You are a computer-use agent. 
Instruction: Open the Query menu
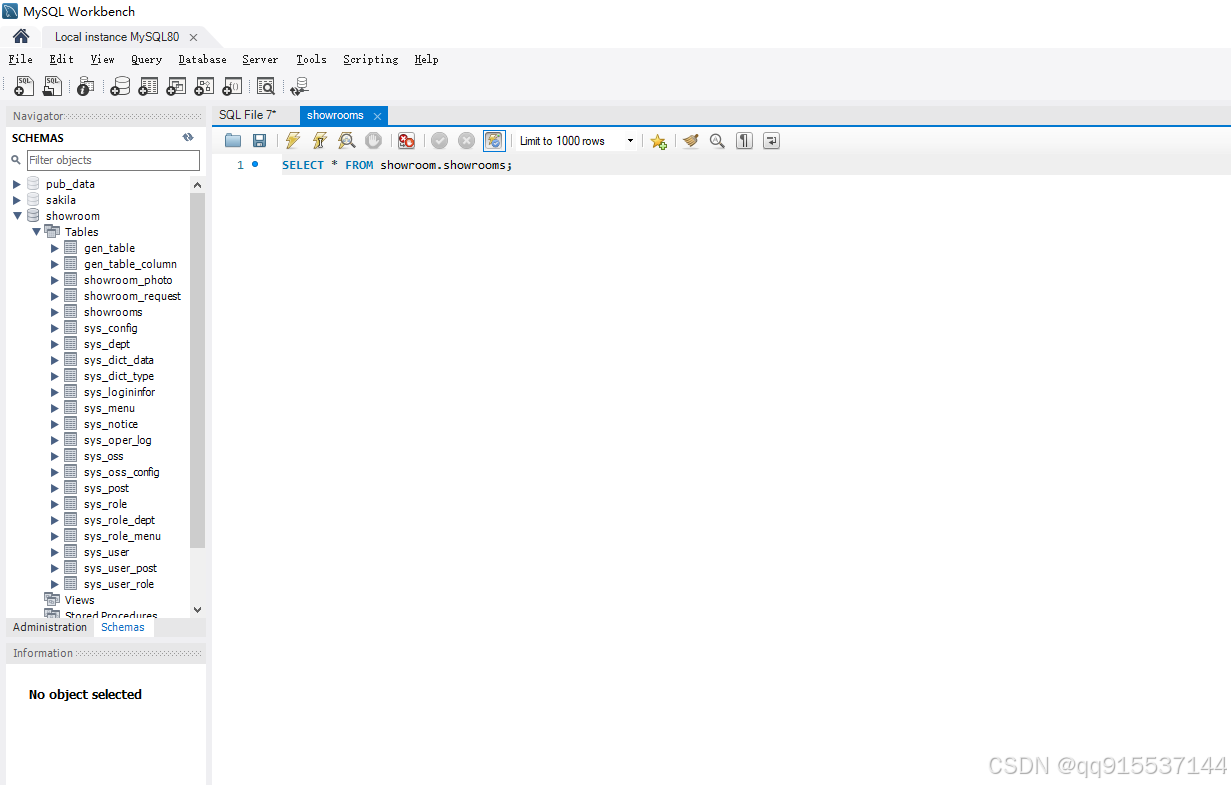pos(146,59)
